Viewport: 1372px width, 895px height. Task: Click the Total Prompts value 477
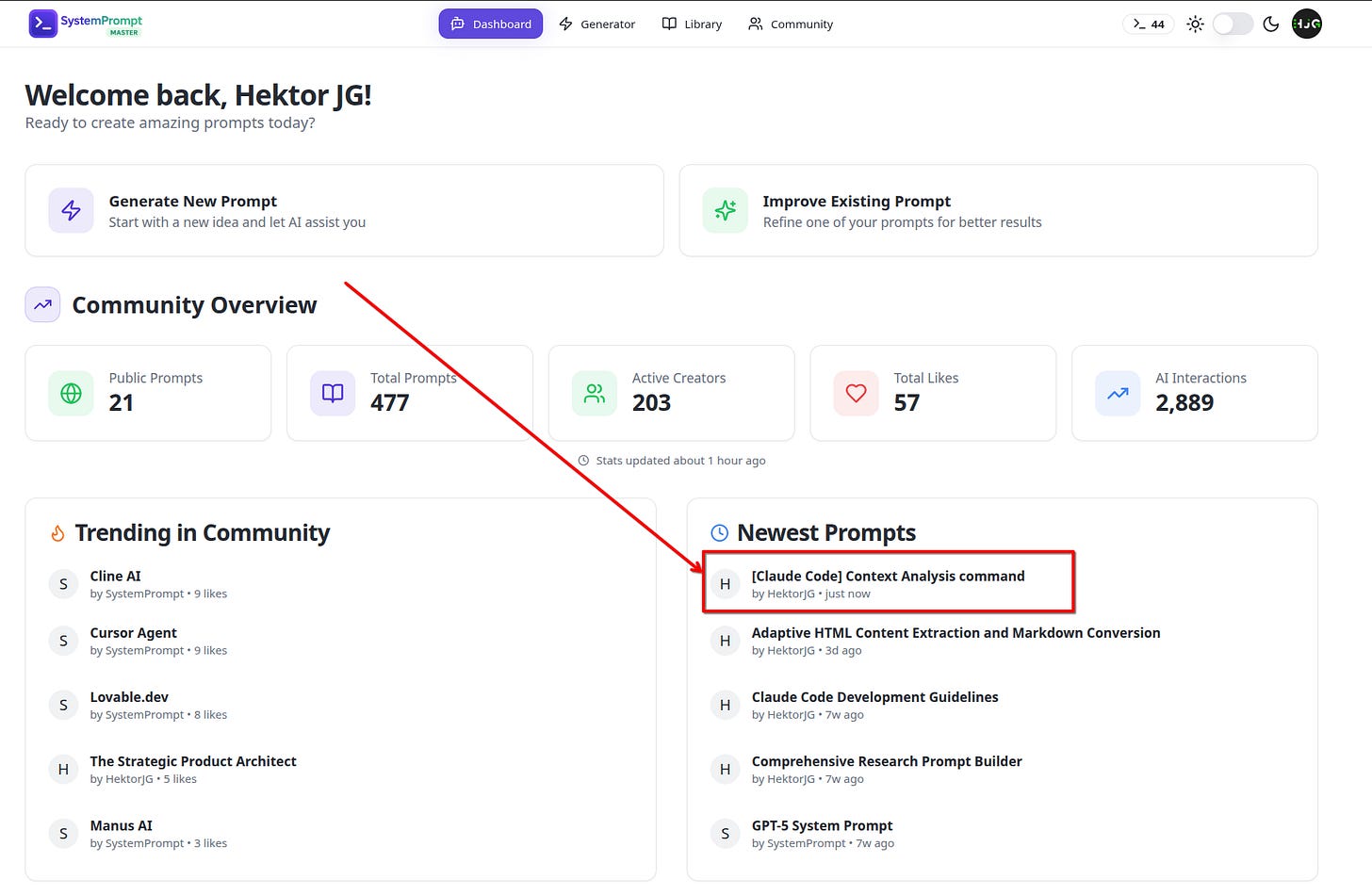[390, 403]
